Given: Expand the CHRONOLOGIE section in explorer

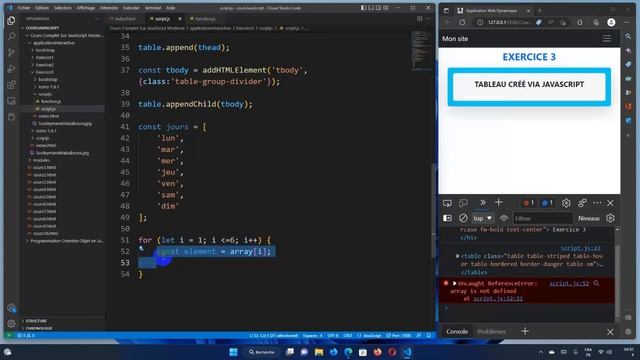Looking at the screenshot, I should pyautogui.click(x=39, y=328).
